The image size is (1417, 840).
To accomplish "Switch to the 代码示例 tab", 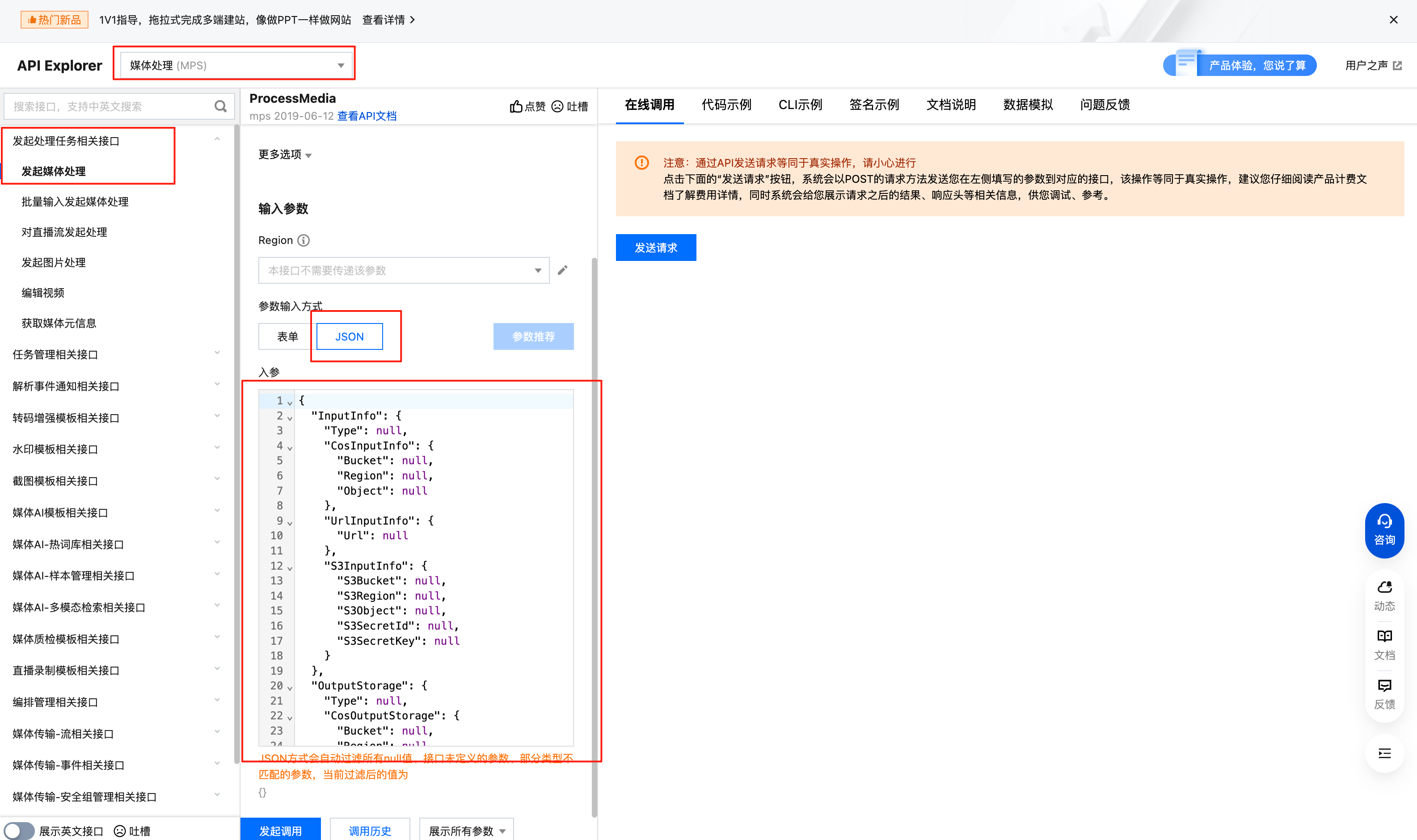I will click(x=726, y=105).
